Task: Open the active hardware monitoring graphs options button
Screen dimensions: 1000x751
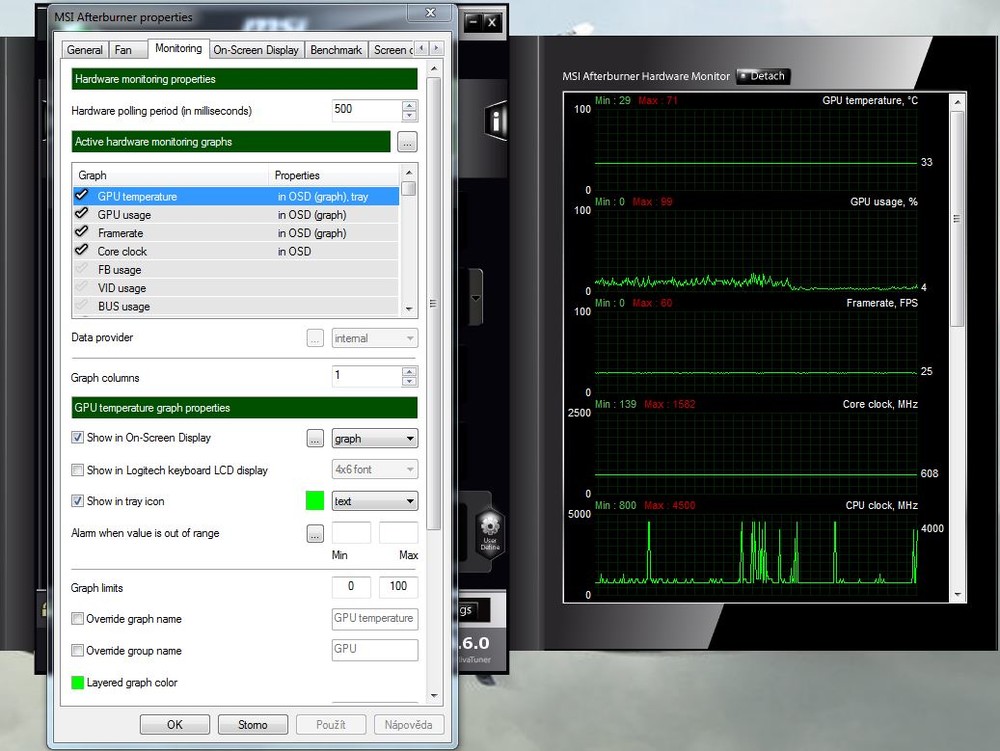Action: click(407, 142)
